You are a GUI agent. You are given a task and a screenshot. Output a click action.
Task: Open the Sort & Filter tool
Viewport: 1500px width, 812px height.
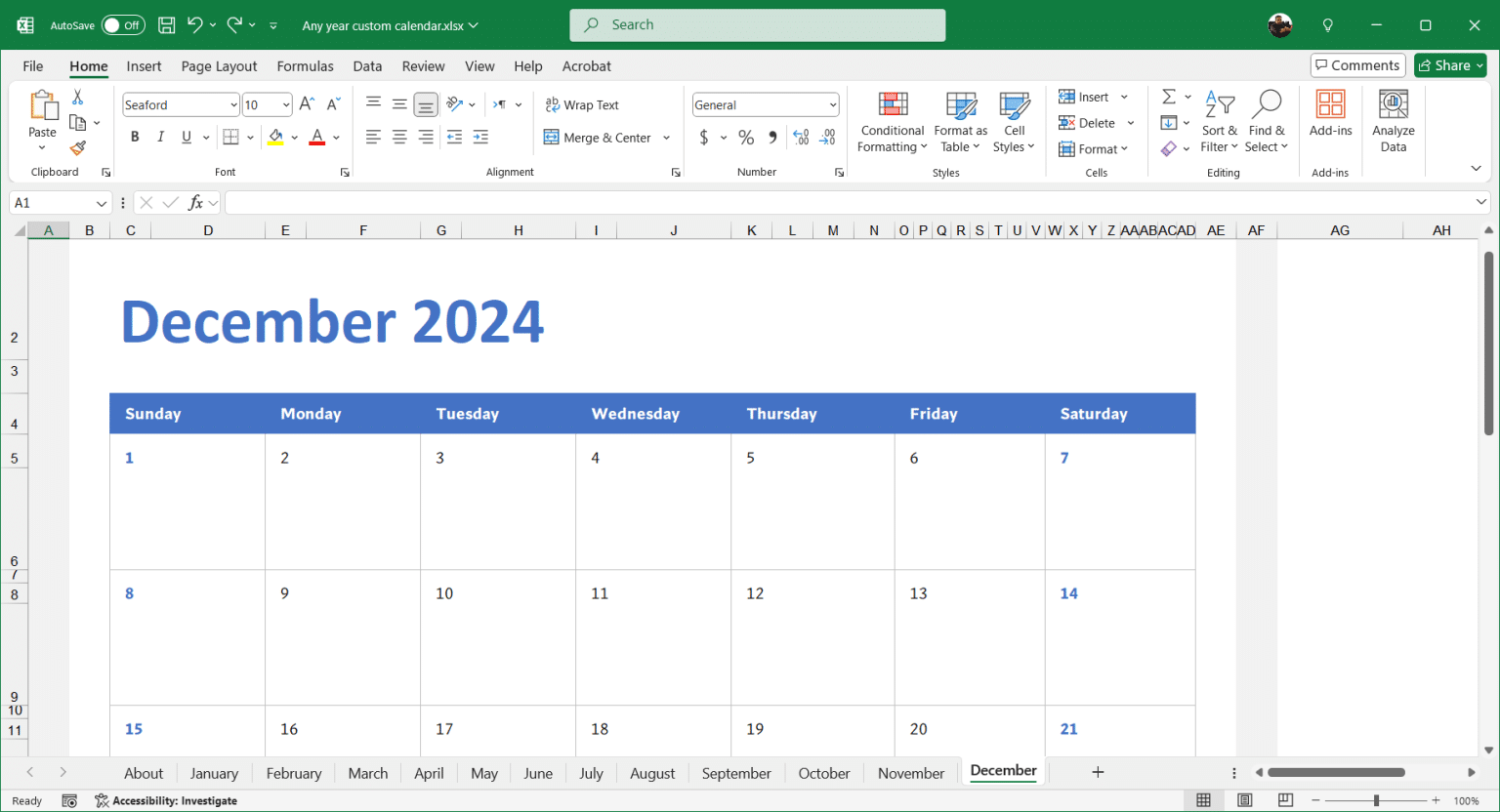coord(1220,121)
